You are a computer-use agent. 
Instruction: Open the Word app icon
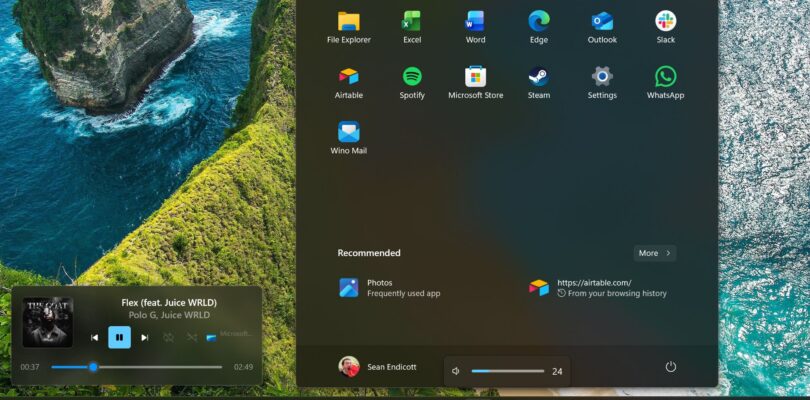click(x=475, y=27)
